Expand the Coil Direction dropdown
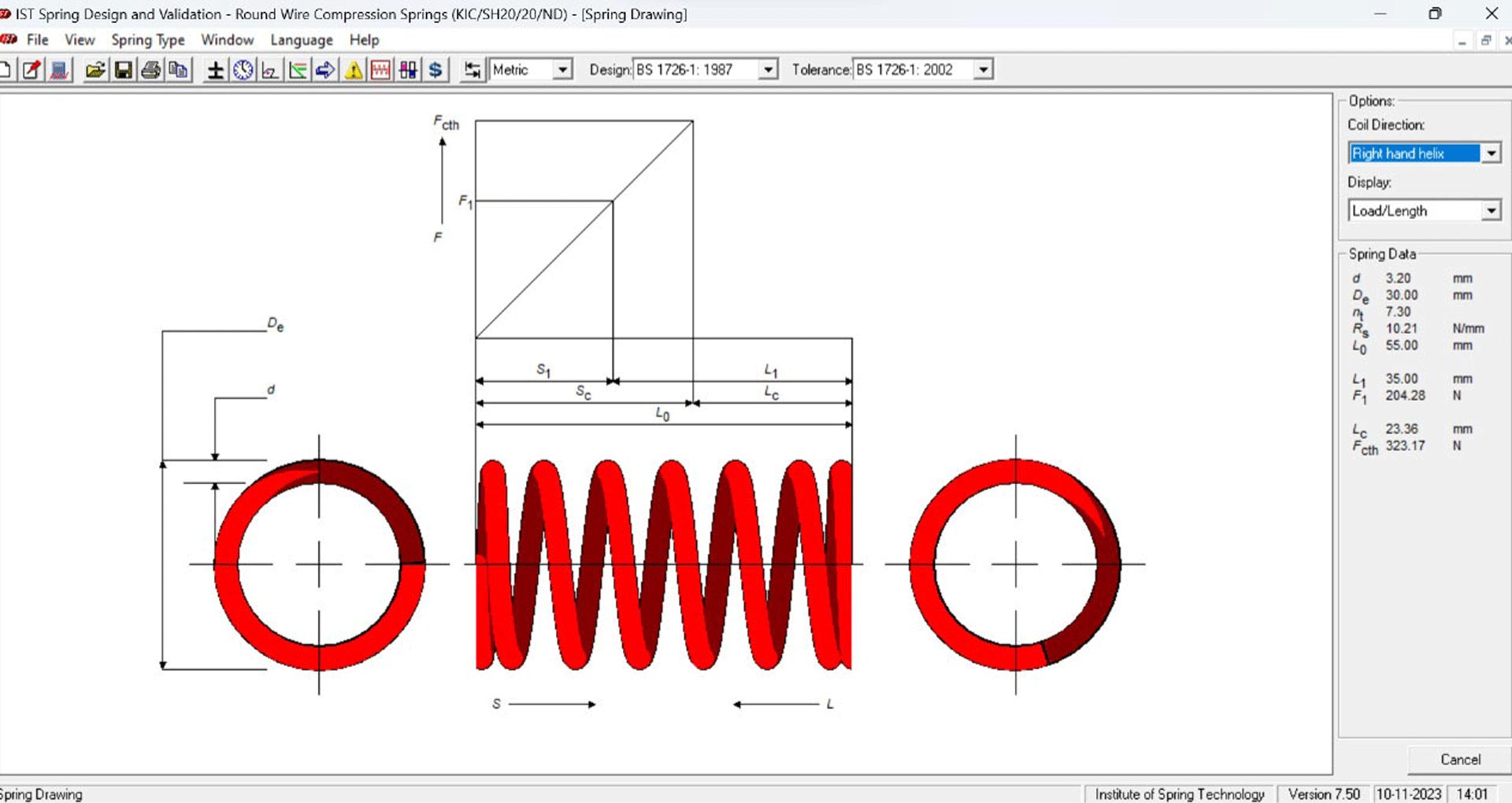This screenshot has height=803, width=1512. tap(1492, 154)
